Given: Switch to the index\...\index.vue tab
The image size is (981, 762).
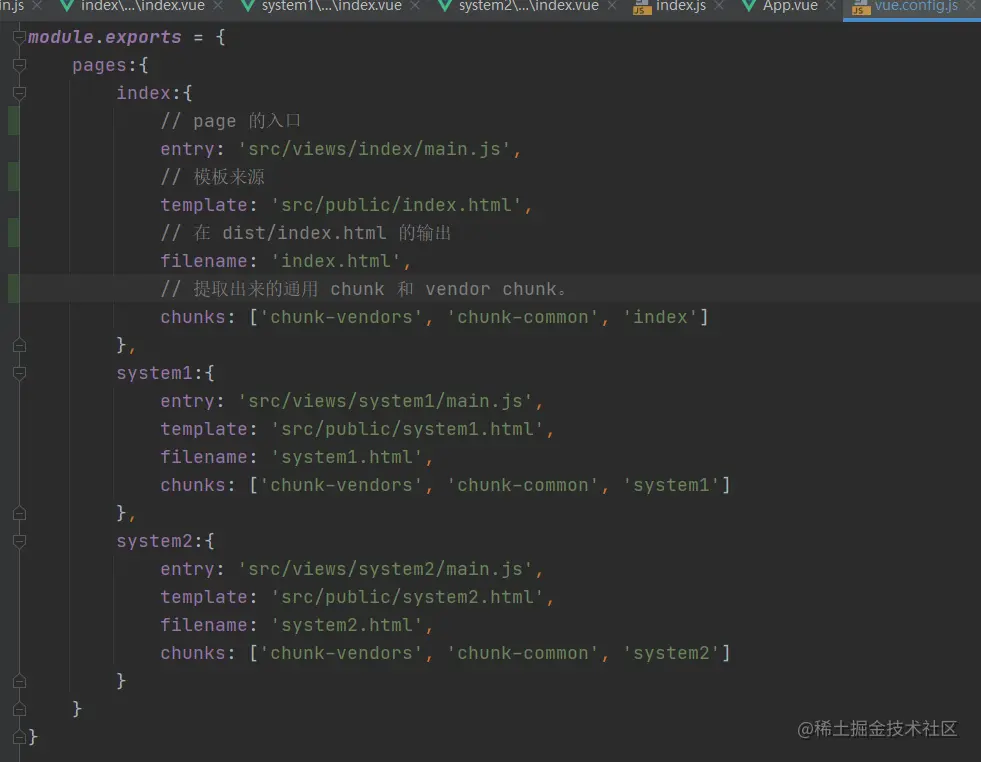Looking at the screenshot, I should (143, 6).
